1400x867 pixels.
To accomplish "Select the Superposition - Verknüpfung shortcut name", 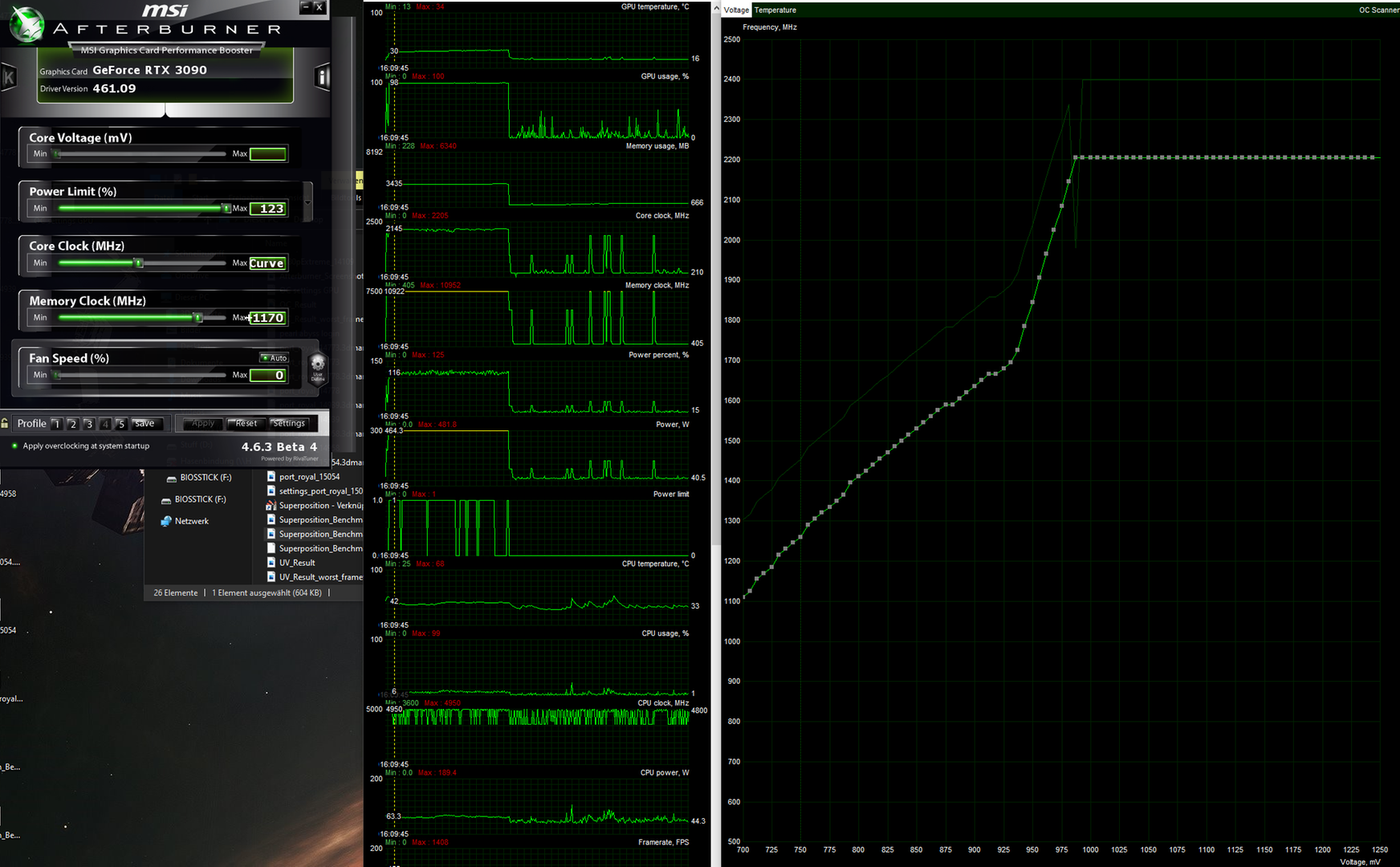I will [x=321, y=506].
